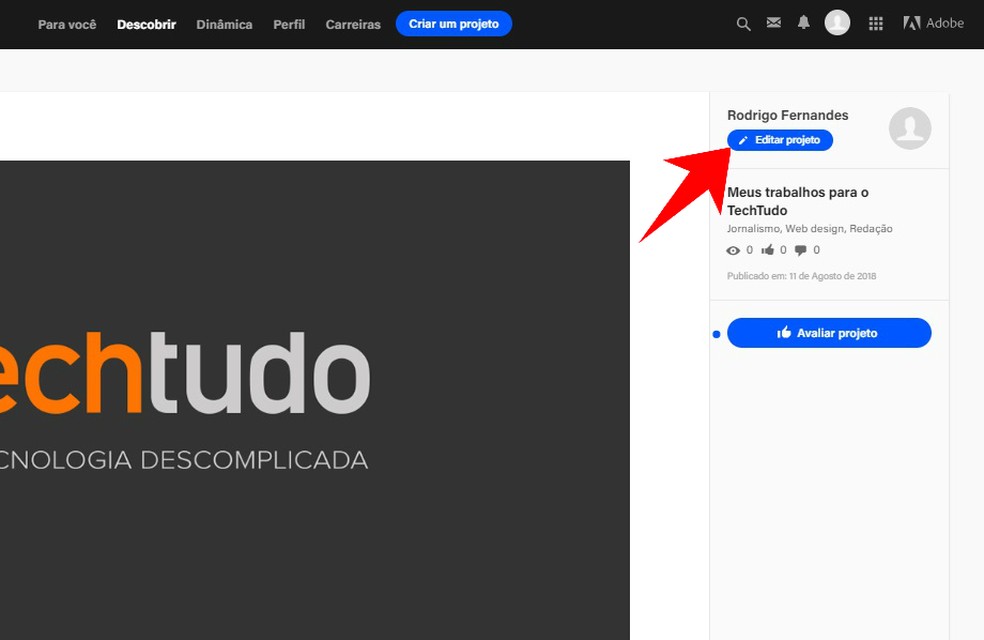984x640 pixels.
Task: Open the Carreiras page
Action: pyautogui.click(x=352, y=24)
